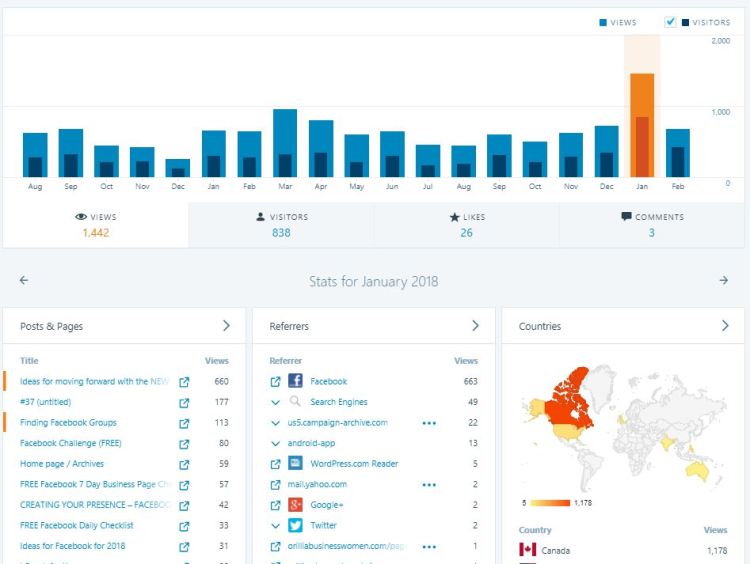The width and height of the screenshot is (750, 564).
Task: Go to next month with right arrow
Action: [724, 281]
